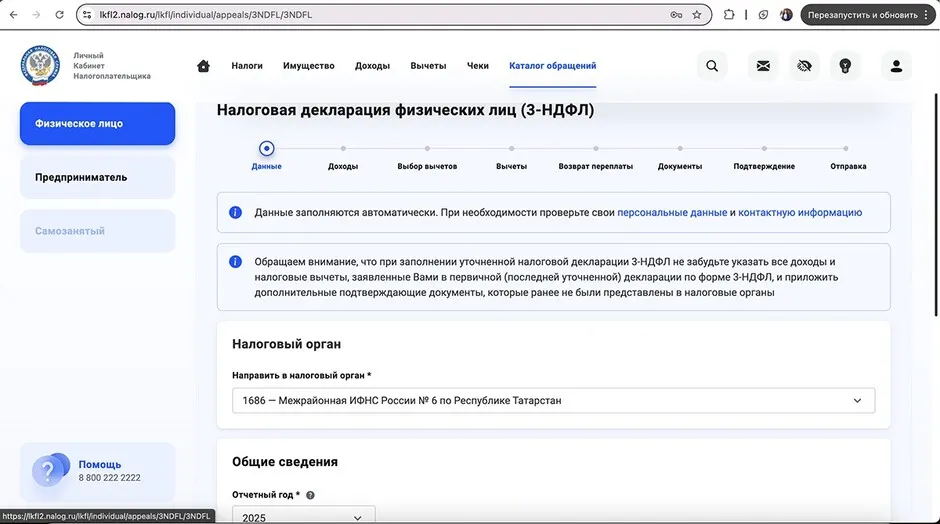Viewport: 940px width, 524px height.
Task: Click info icon in automatic data notice
Action: (x=236, y=212)
